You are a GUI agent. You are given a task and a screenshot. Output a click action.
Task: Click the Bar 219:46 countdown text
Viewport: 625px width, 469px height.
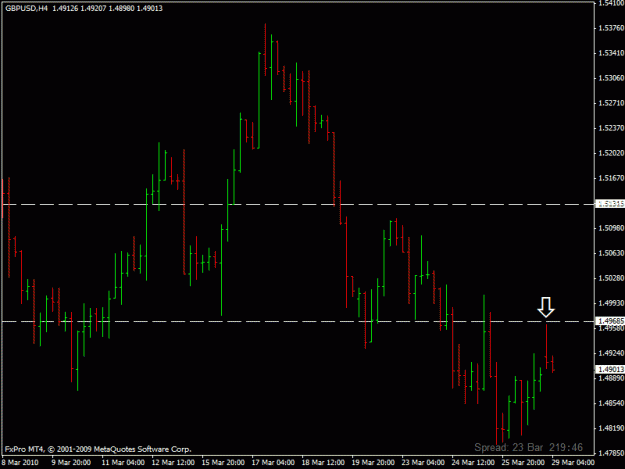coord(555,447)
